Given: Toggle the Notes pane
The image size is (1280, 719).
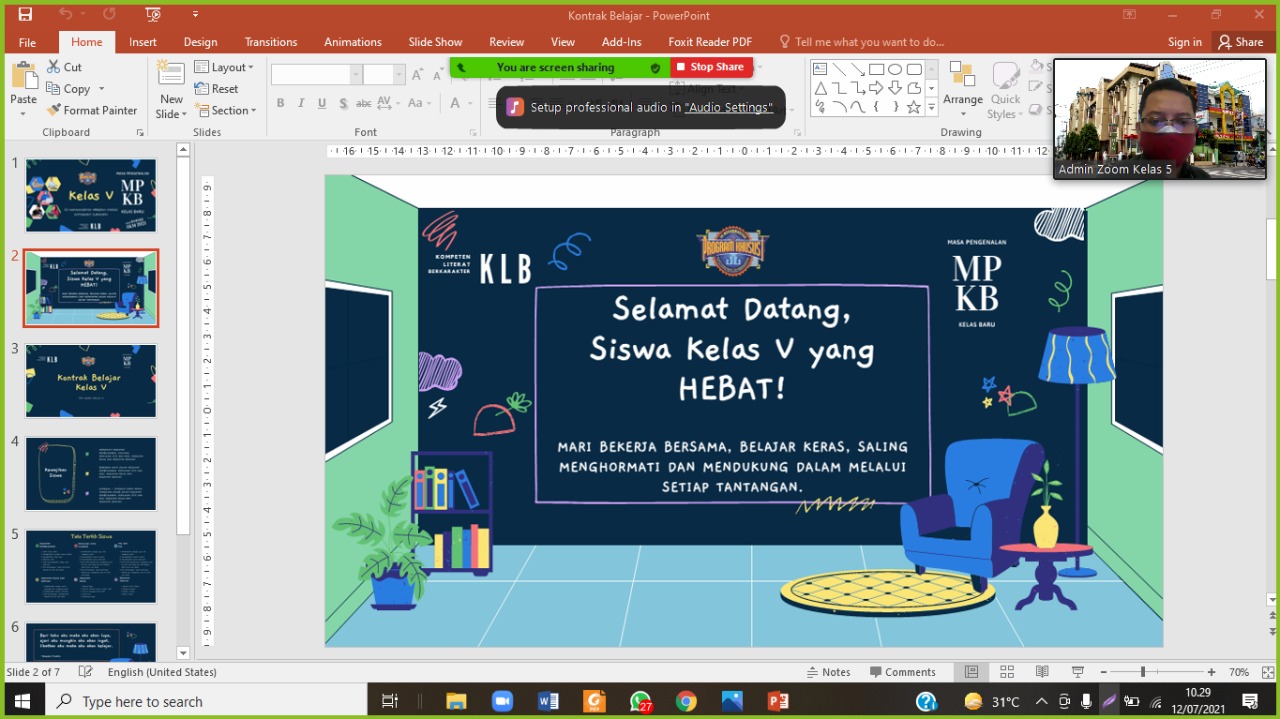Looking at the screenshot, I should click(828, 672).
